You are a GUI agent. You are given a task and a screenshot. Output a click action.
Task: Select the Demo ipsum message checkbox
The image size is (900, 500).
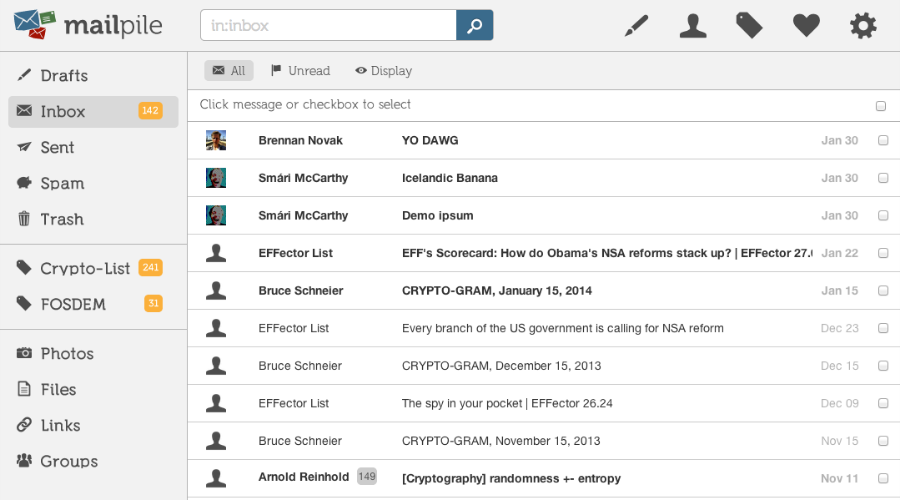click(x=883, y=215)
